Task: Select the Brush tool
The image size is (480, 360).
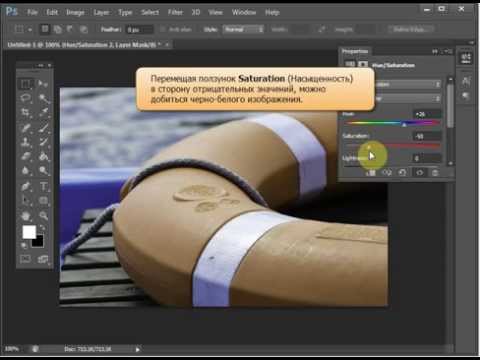Action: coord(43,127)
